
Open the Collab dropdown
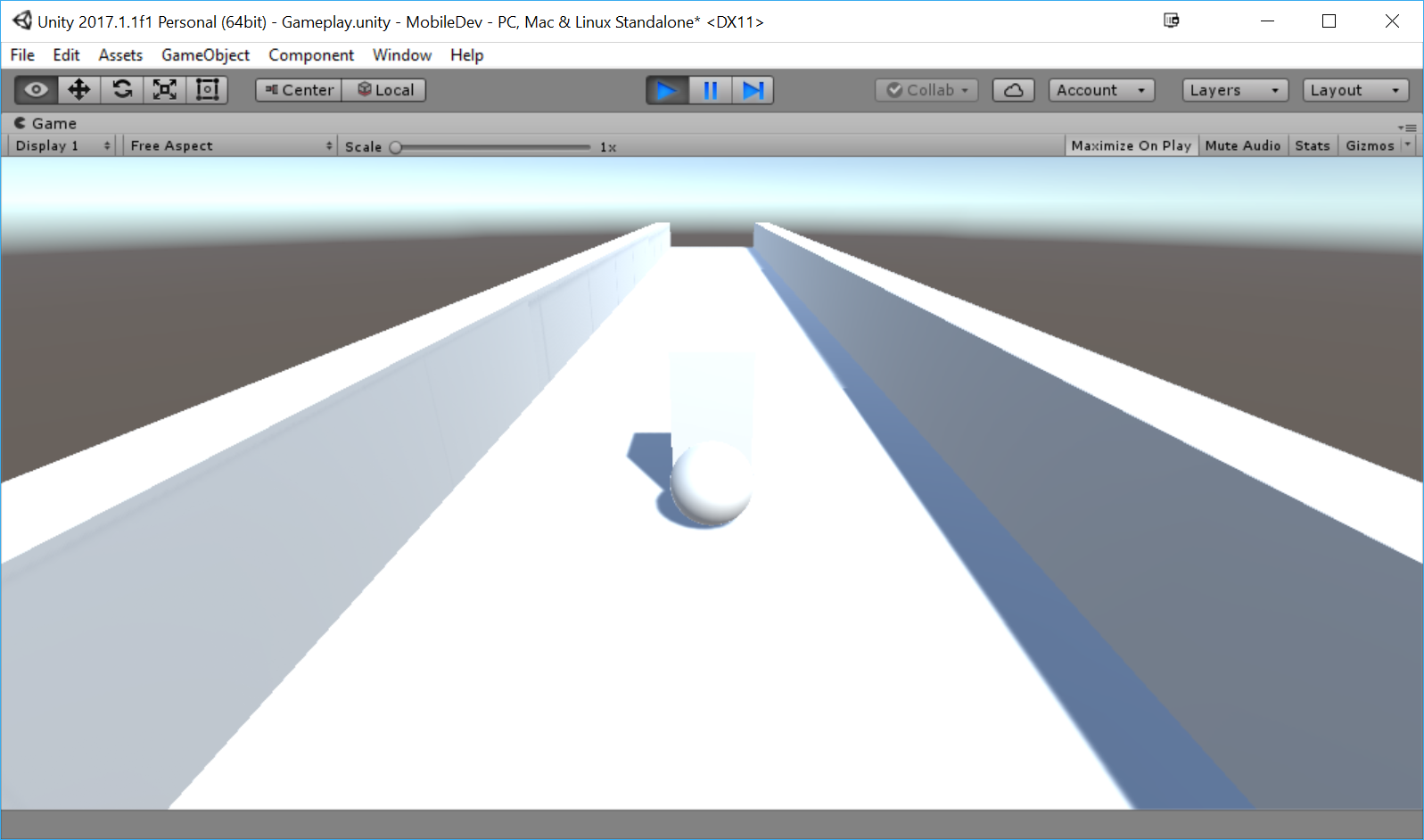point(927,90)
